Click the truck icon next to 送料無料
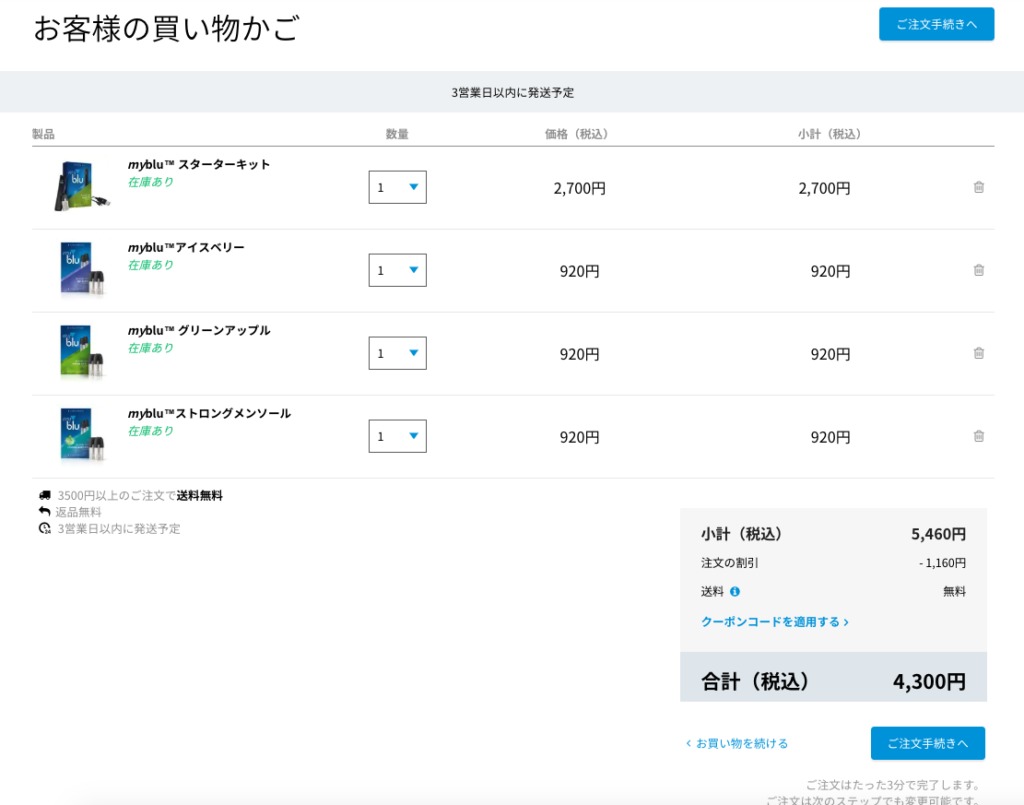The image size is (1024, 805). click(44, 496)
